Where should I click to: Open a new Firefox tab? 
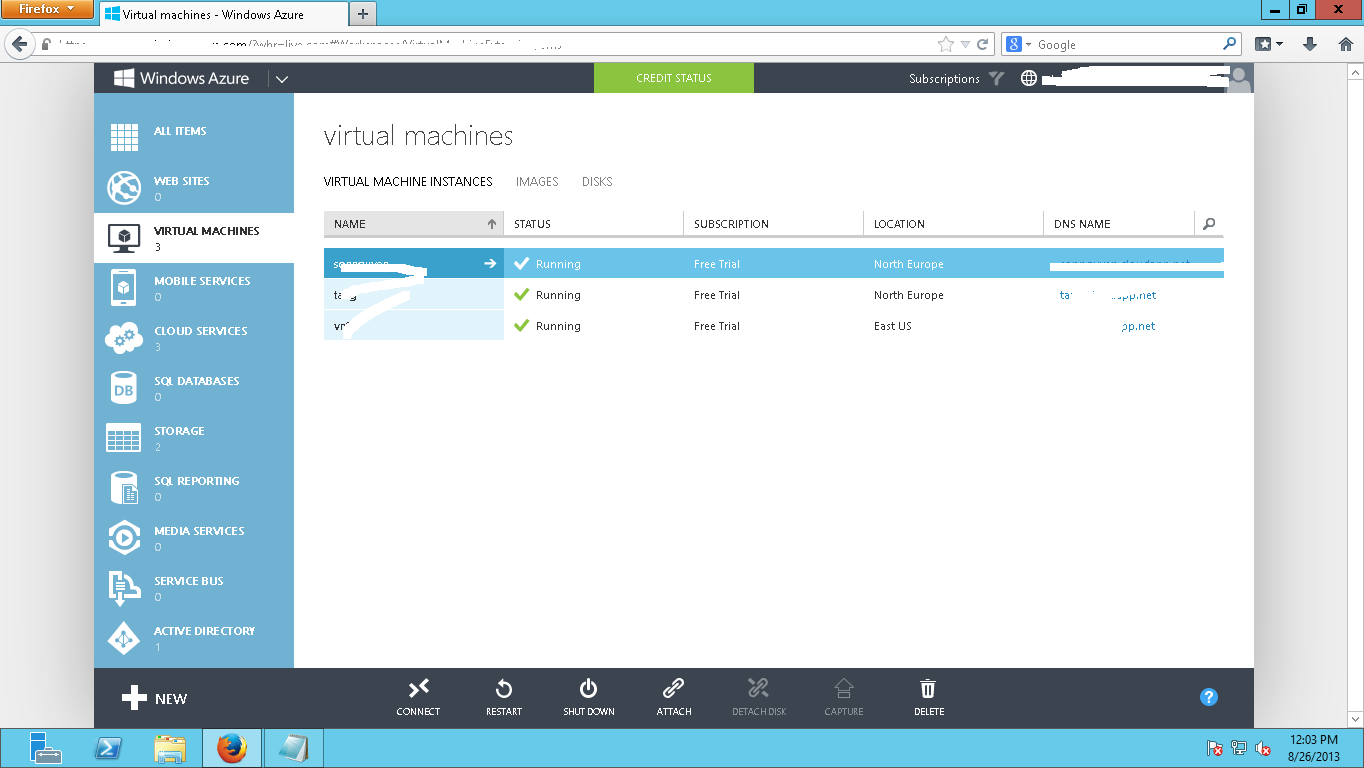pyautogui.click(x=363, y=13)
